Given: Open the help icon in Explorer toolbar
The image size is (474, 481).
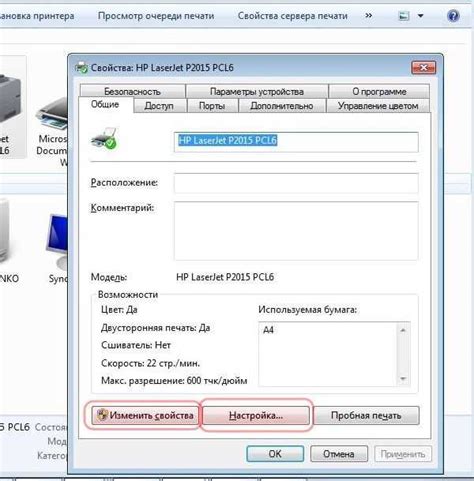Looking at the screenshot, I should coord(453,16).
